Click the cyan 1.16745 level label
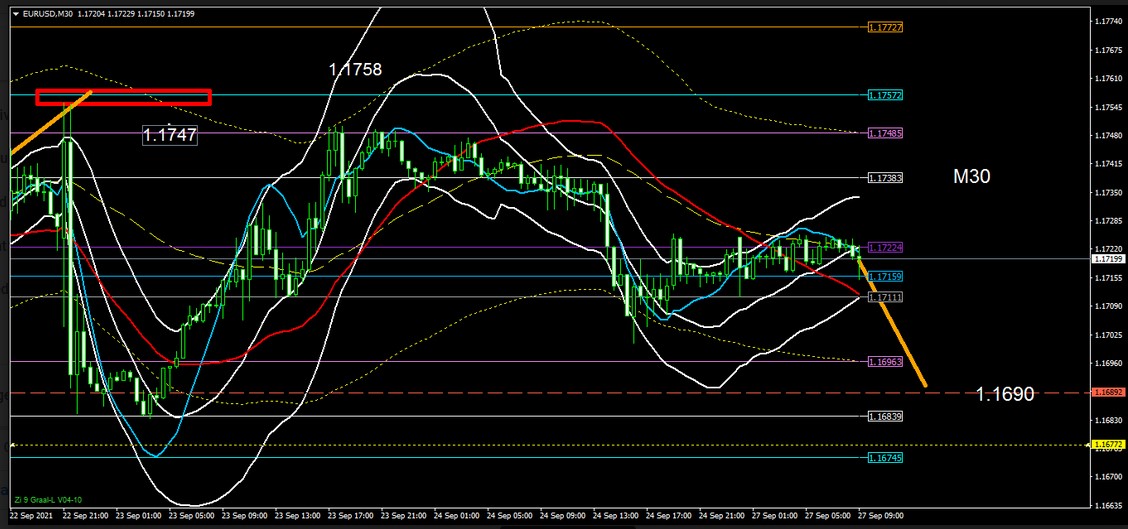Screen dimensions: 1128x529 coord(885,457)
